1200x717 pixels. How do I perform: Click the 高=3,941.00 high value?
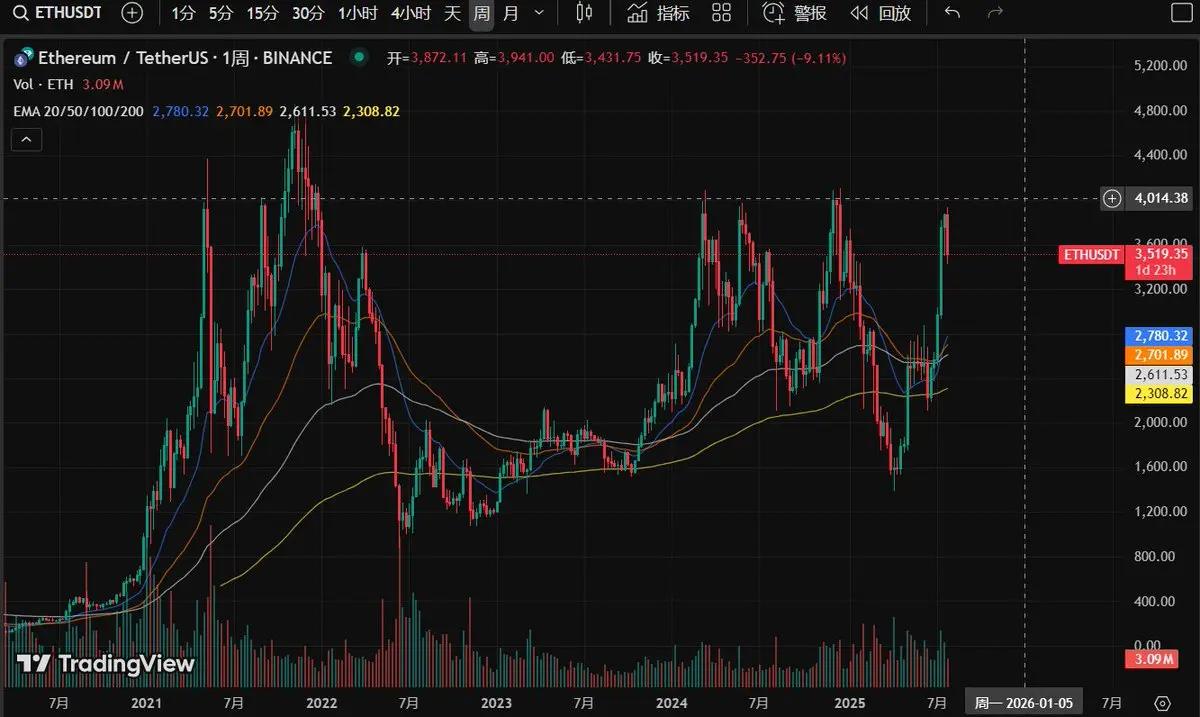click(x=514, y=59)
